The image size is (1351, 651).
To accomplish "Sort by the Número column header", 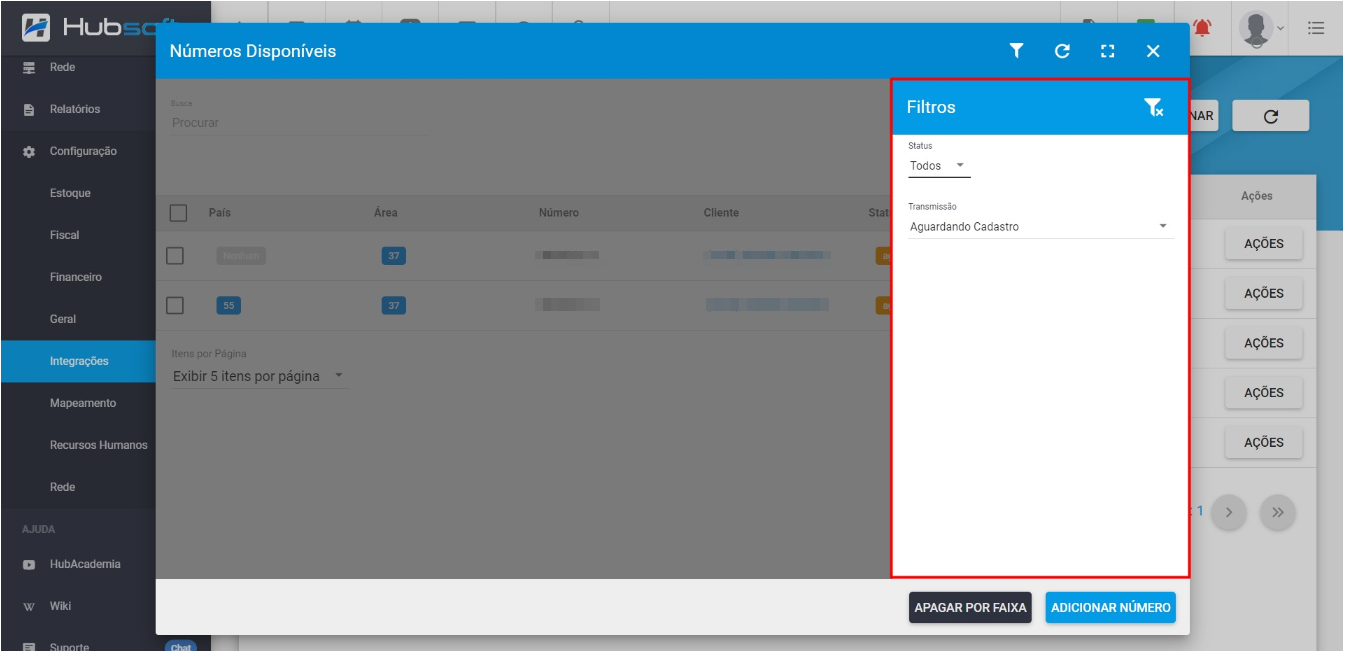I will 558,213.
